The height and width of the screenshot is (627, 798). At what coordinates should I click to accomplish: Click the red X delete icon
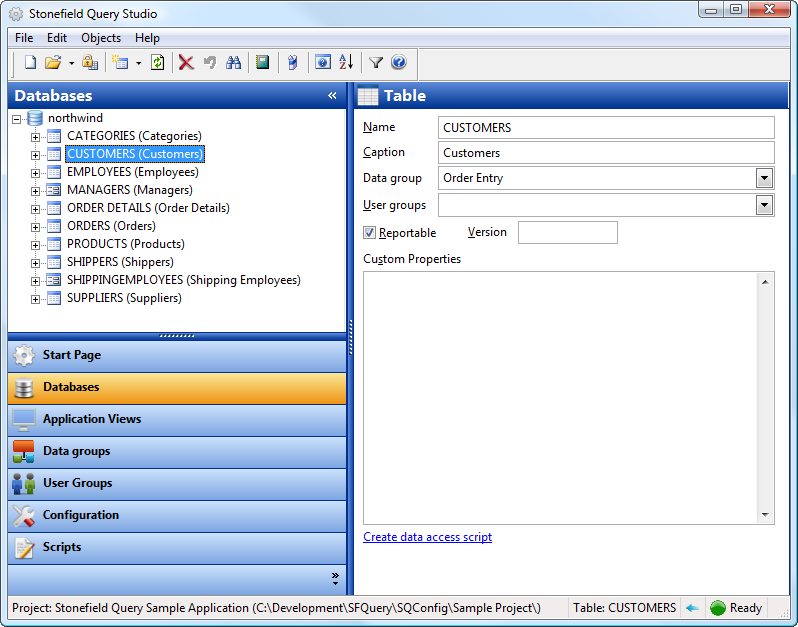pos(185,63)
